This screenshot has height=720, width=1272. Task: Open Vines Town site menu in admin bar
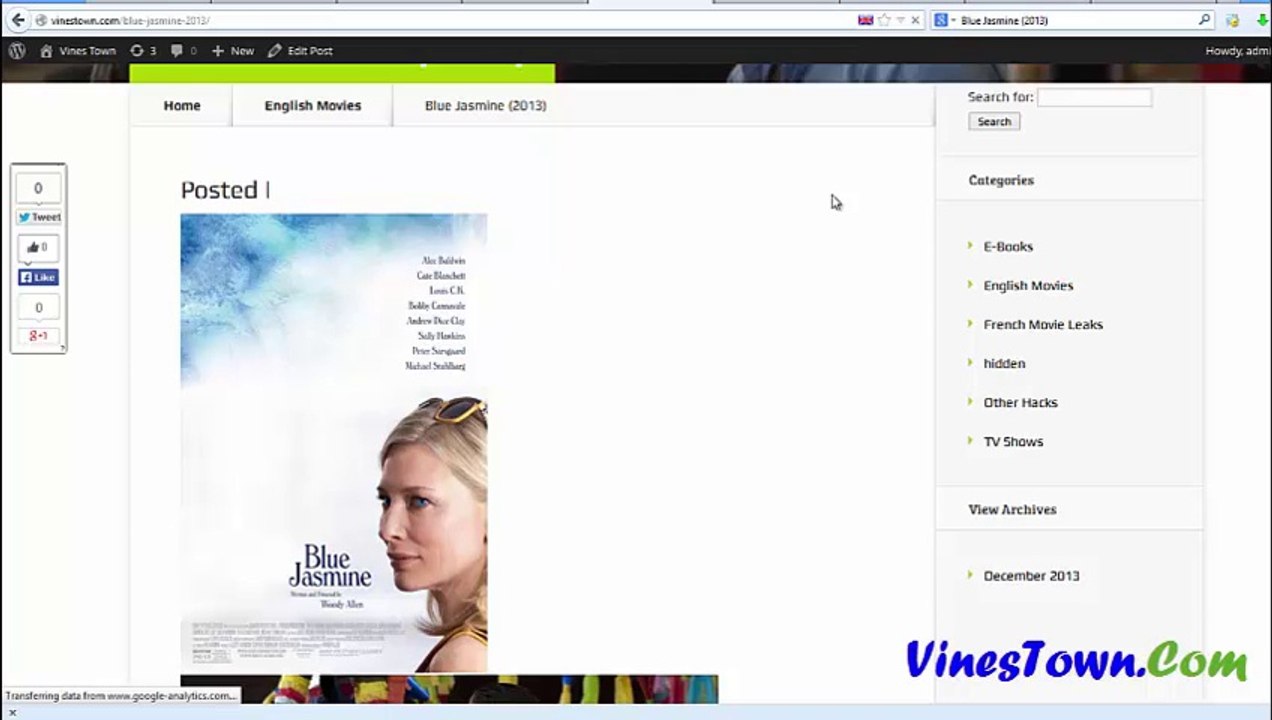pos(78,50)
